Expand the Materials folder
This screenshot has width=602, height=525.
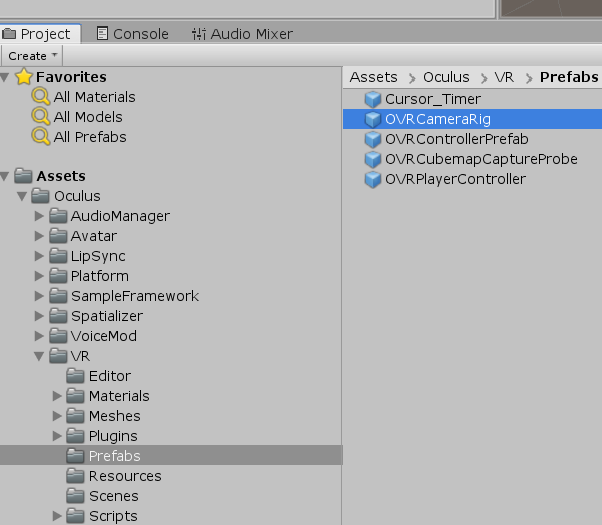[56, 396]
